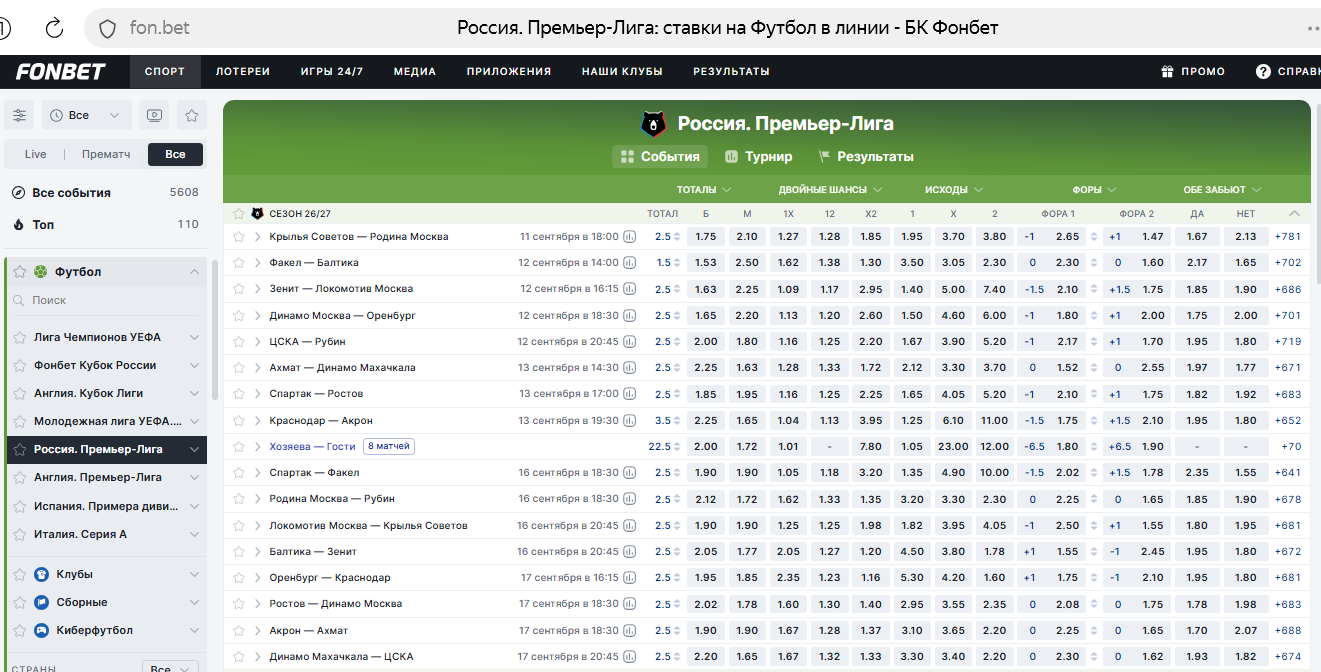Open the ФОРЫ column dropdown
This screenshot has height=672, width=1321.
[x=1094, y=189]
